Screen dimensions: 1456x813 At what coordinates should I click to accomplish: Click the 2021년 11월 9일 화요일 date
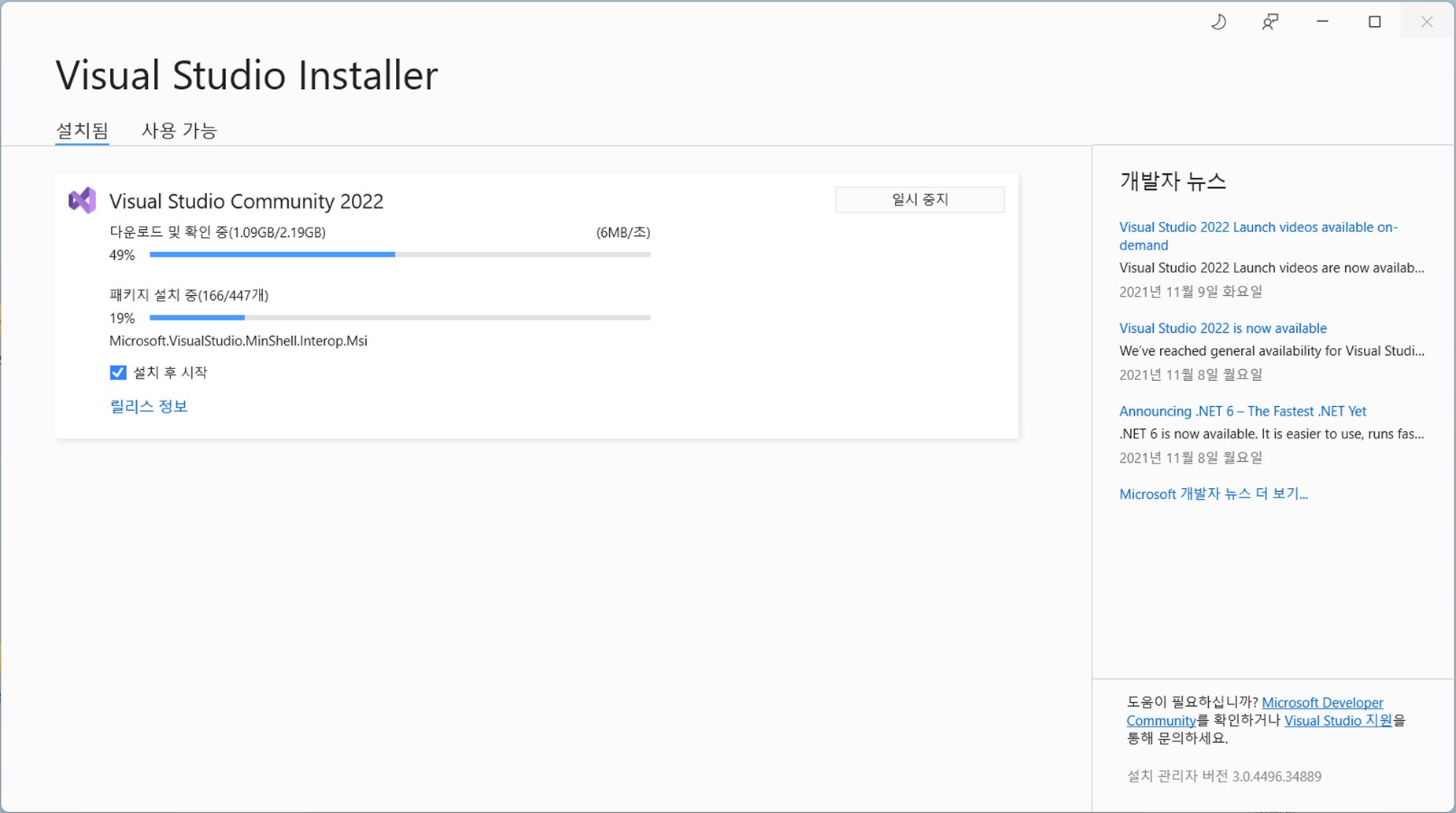1191,291
